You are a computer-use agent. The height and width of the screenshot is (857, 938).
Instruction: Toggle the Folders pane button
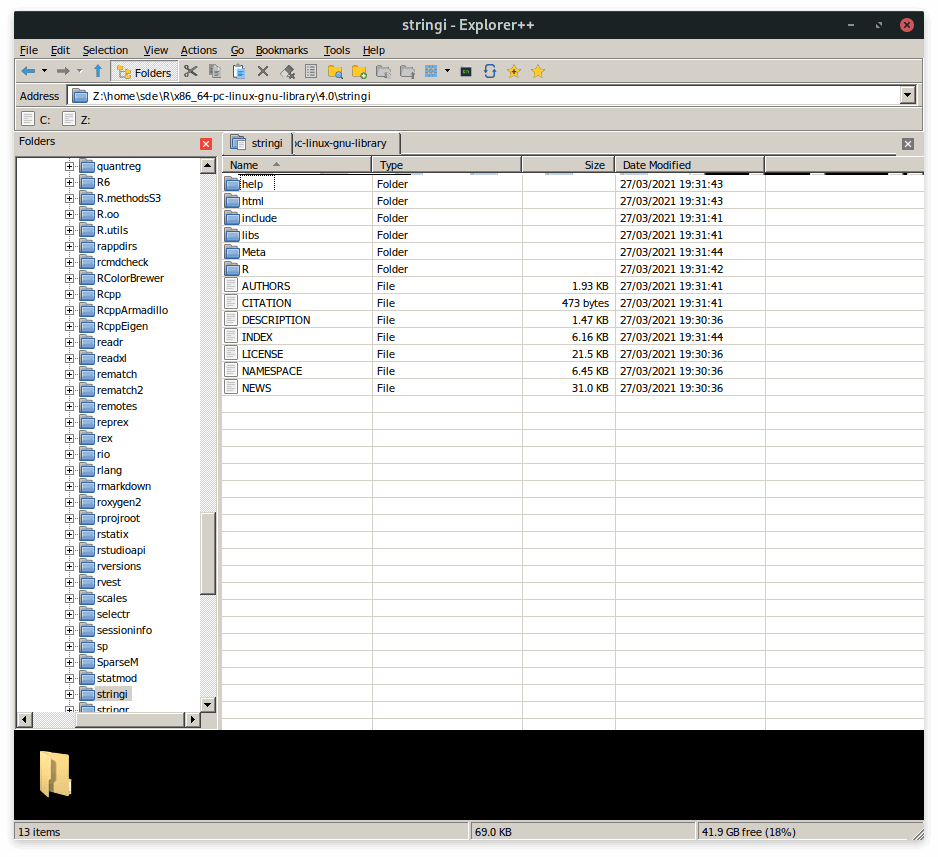(144, 72)
